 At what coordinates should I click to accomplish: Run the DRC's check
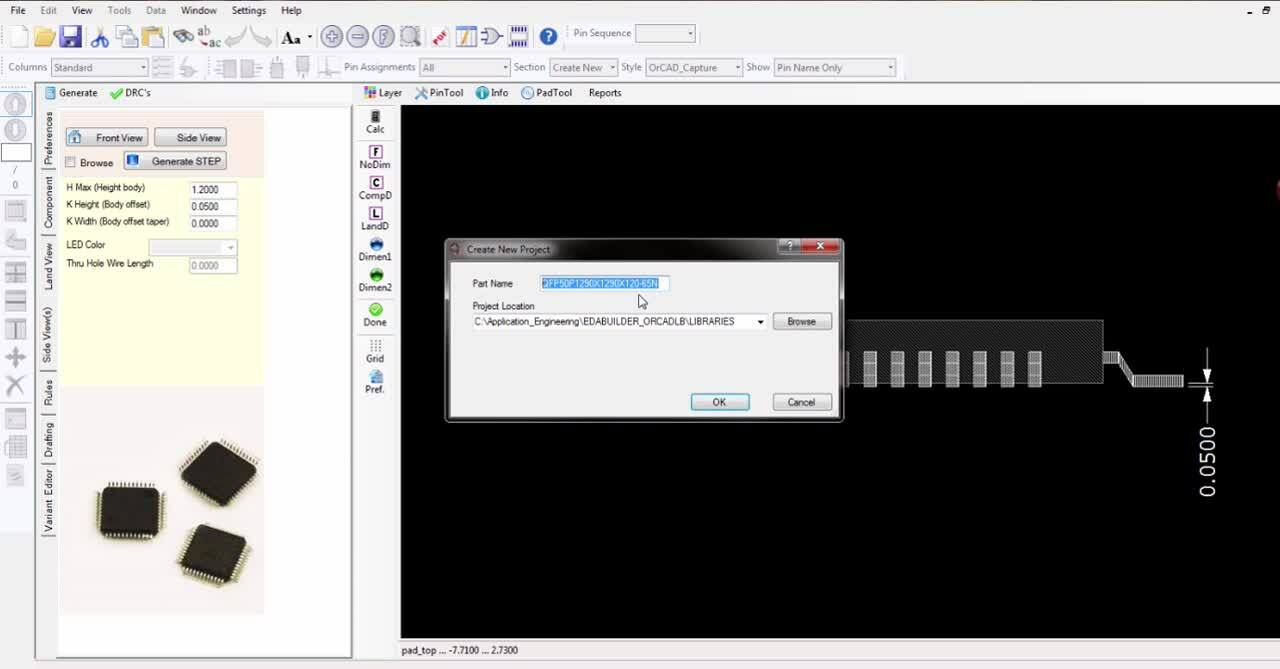pos(130,93)
